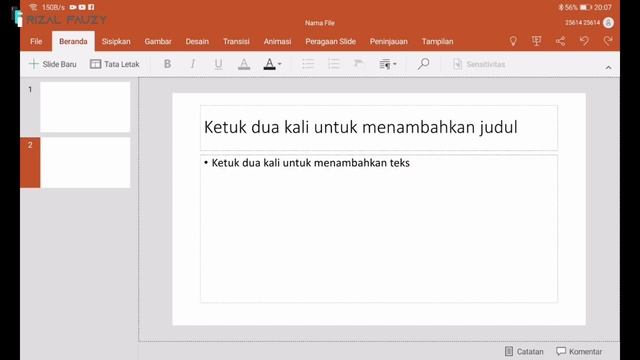Screen dimensions: 640x360
Task: Open the Gambar tab
Action: coord(158,42)
